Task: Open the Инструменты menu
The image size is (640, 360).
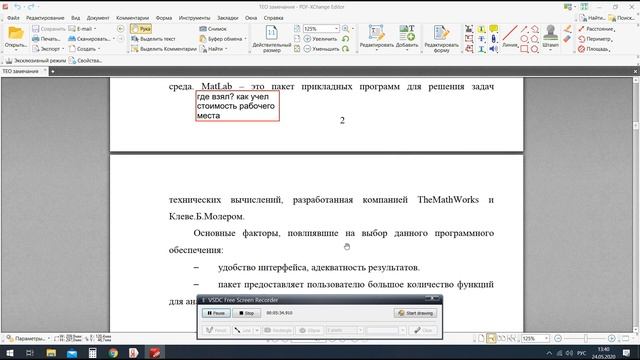Action: tap(194, 18)
